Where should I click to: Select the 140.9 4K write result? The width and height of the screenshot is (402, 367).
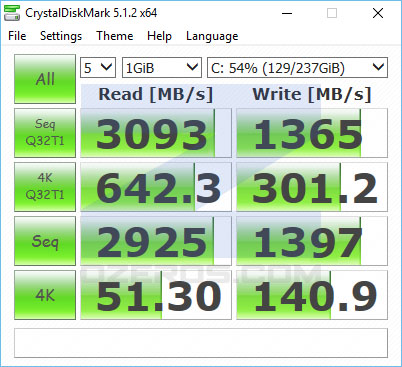point(312,295)
